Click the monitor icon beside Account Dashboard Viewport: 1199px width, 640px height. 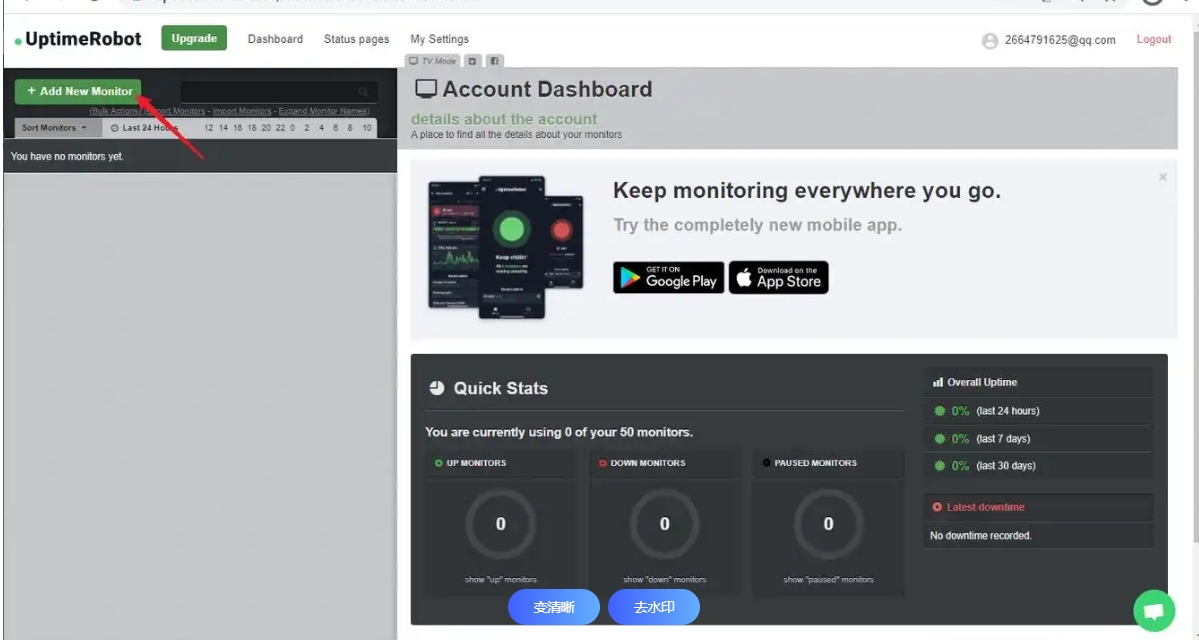(x=426, y=89)
